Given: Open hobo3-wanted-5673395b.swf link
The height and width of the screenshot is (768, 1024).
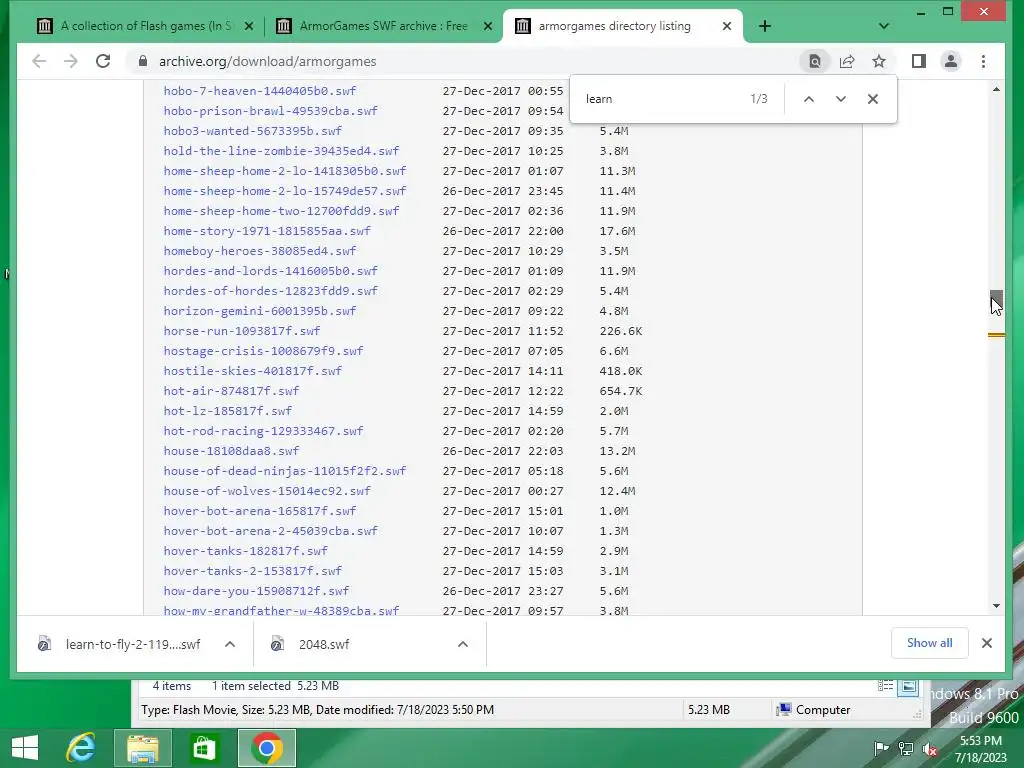Looking at the screenshot, I should pyautogui.click(x=253, y=131).
